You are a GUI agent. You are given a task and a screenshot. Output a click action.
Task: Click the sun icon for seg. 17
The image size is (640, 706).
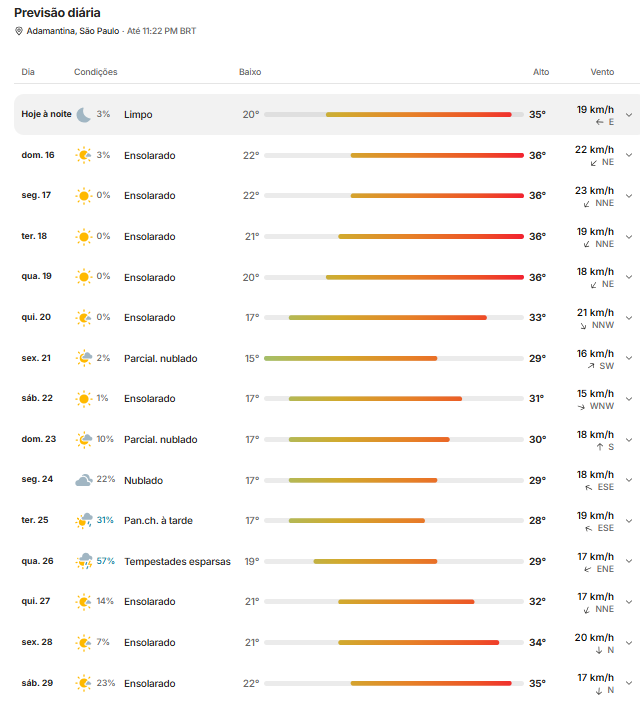[83, 196]
